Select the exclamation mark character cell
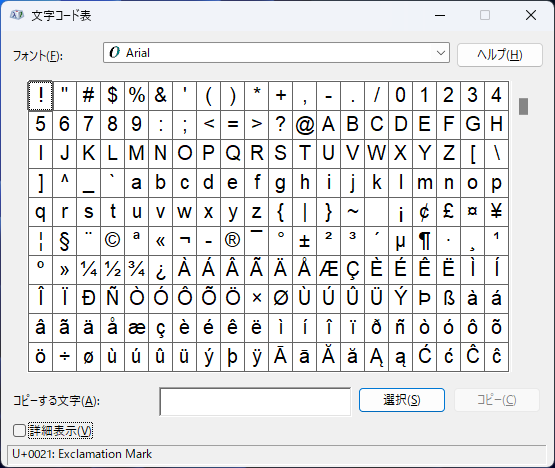 tap(40, 96)
